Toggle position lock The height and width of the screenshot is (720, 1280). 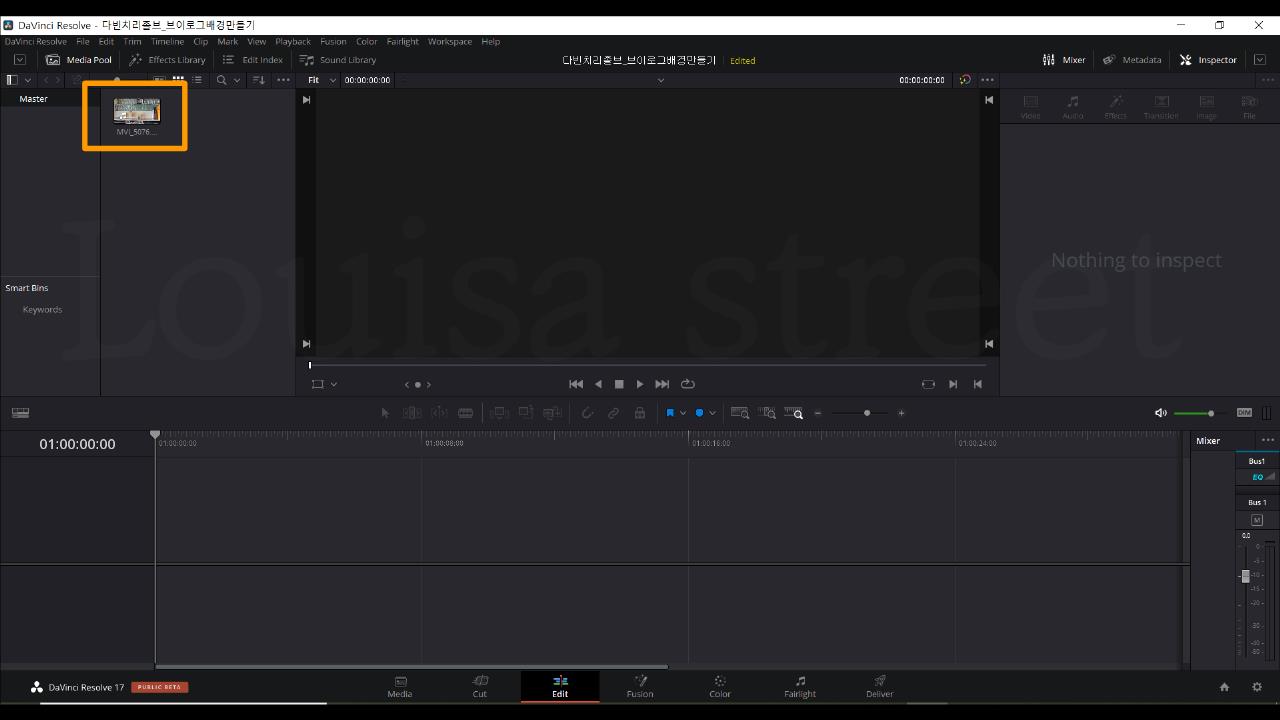[x=640, y=413]
